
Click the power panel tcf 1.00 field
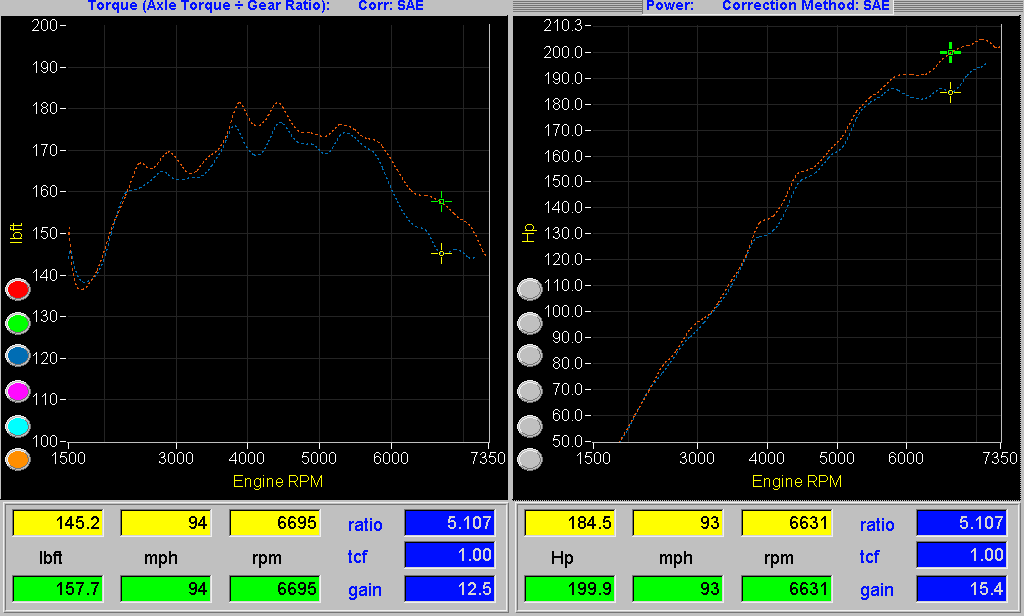click(961, 555)
